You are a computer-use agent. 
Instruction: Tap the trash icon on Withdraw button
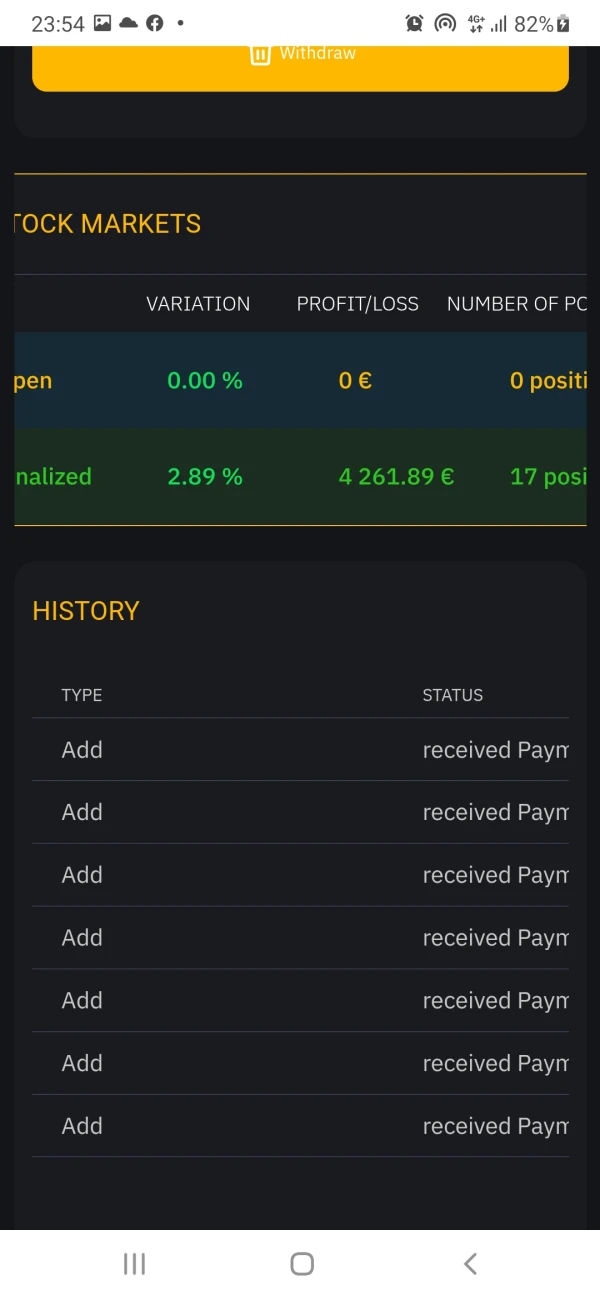(260, 54)
